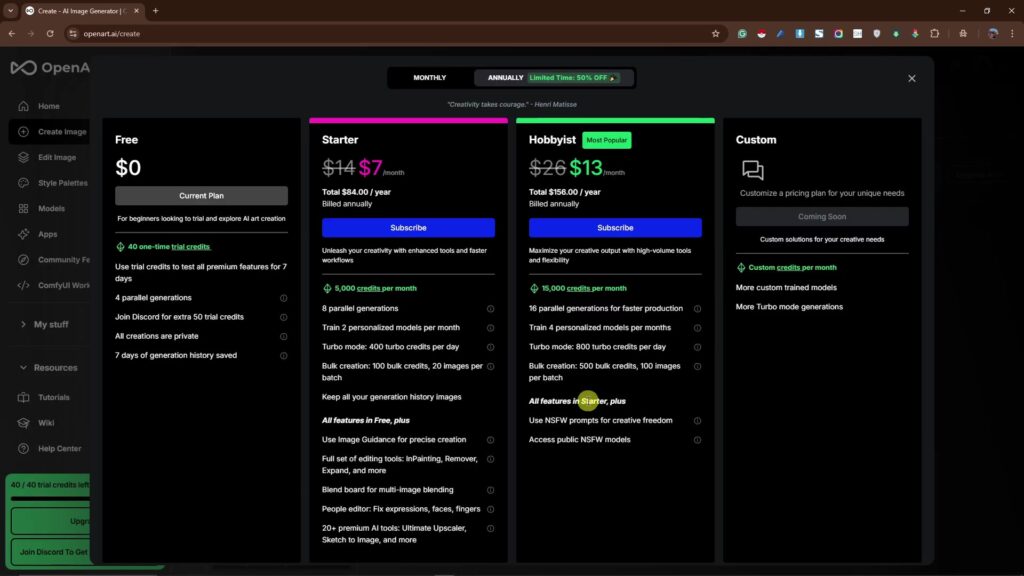Click the Current Plan button
This screenshot has width=1024, height=576.
201,196
